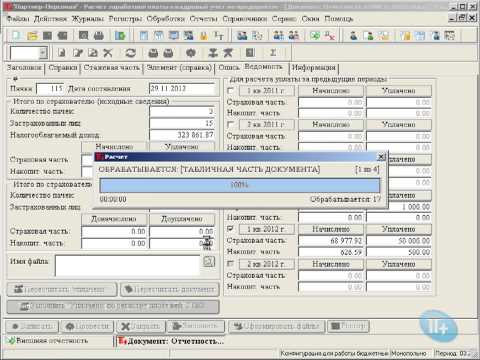Click the 626.59 накопит. часть value
The height and width of the screenshot is (360, 480).
click(331, 252)
